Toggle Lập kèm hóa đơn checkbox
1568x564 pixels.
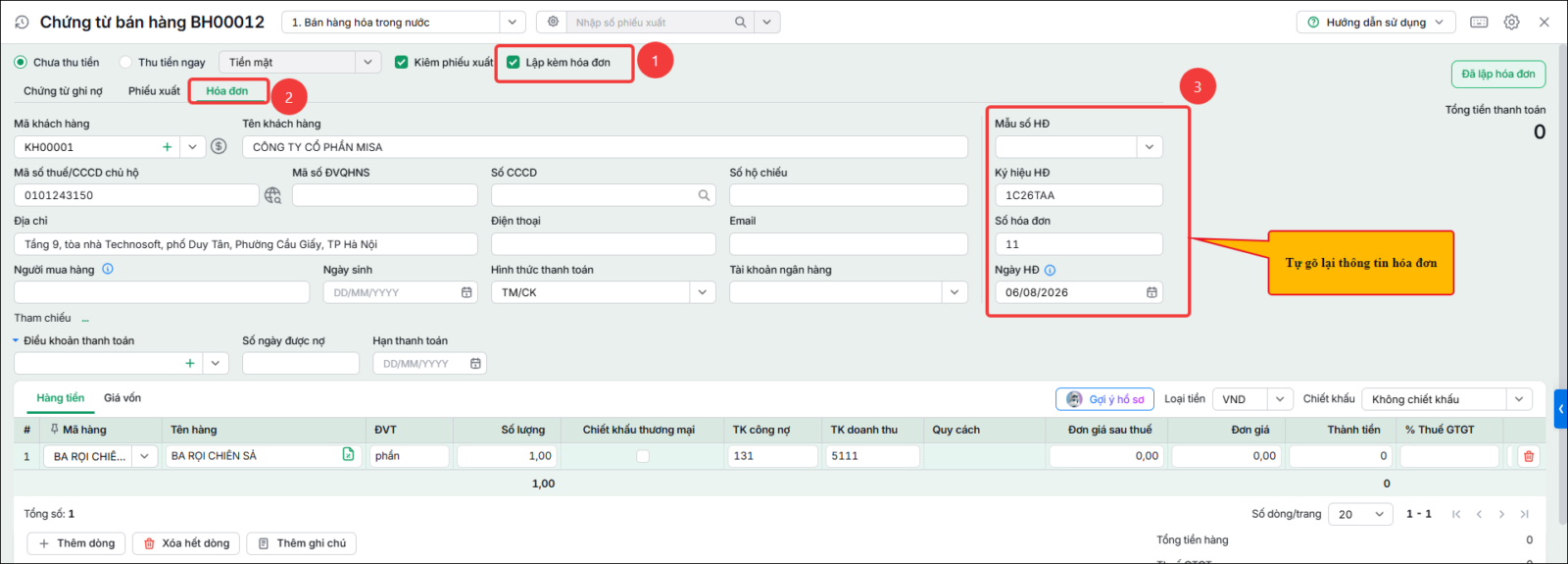point(513,62)
